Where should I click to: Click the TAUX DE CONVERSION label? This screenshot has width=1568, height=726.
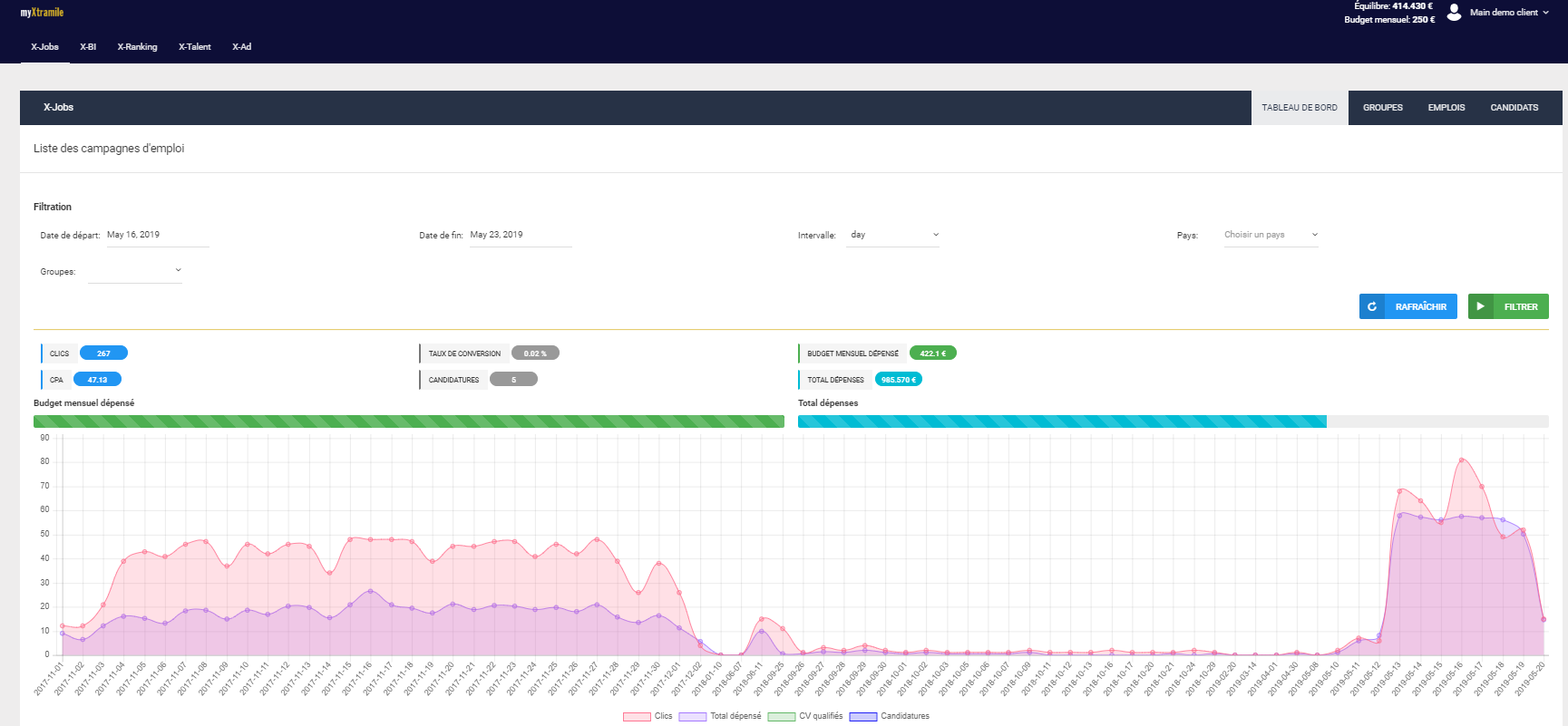coord(464,353)
